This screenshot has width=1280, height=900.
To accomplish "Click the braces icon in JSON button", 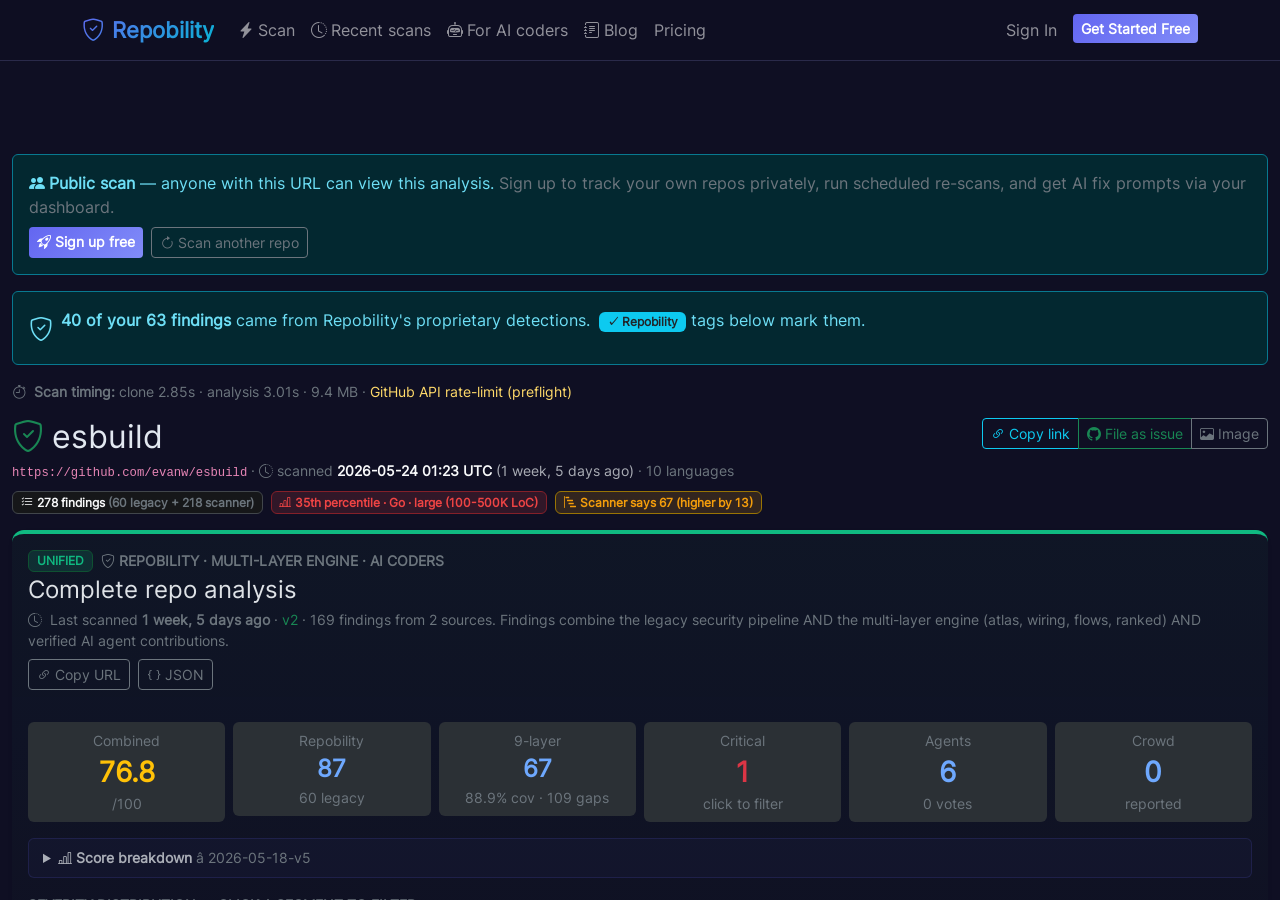I will coord(154,675).
